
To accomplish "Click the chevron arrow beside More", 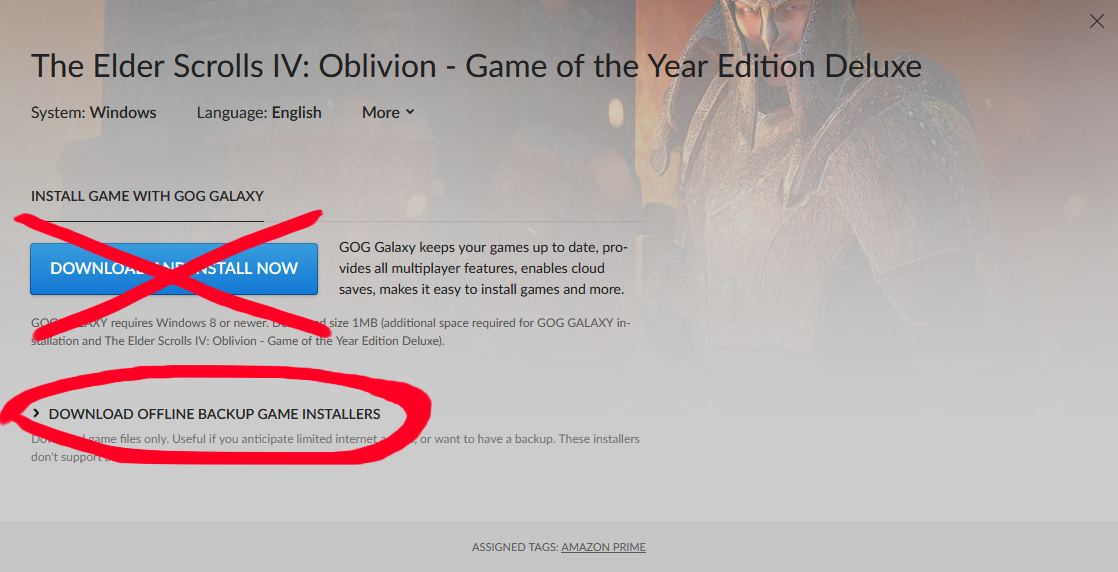I will click(x=410, y=112).
